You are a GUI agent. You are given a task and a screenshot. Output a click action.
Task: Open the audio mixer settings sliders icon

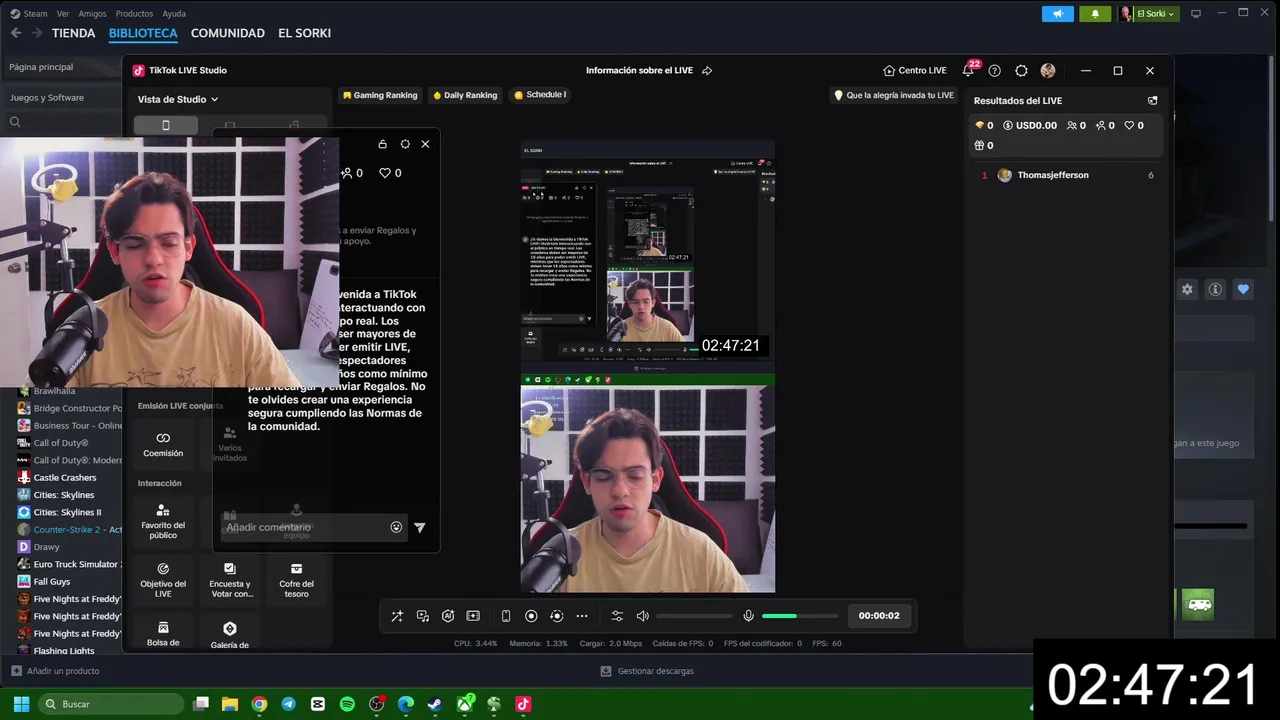point(617,616)
